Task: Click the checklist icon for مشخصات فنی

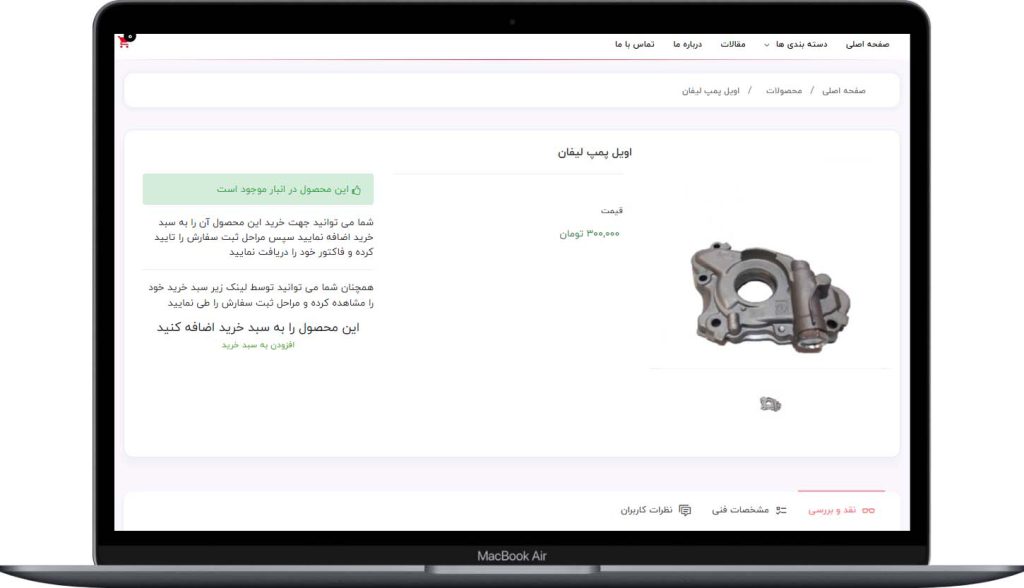Action: point(781,510)
